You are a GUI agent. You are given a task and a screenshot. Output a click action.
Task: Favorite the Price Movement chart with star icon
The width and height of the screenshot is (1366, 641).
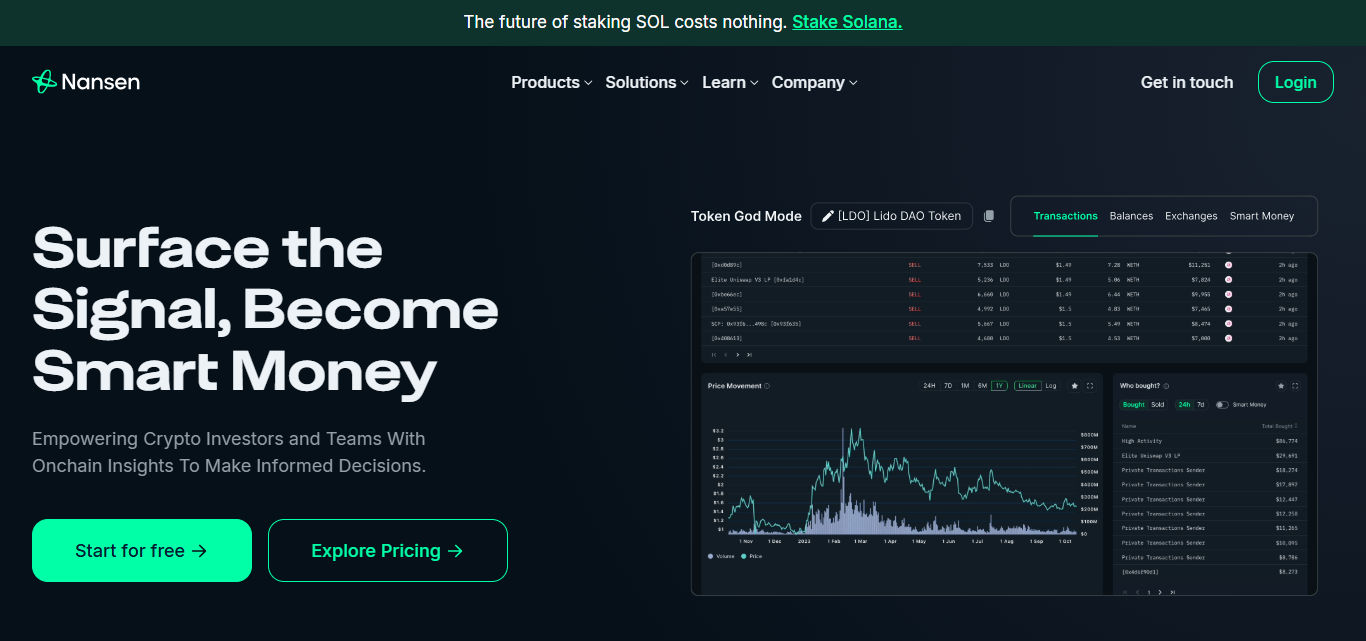[x=1075, y=386]
